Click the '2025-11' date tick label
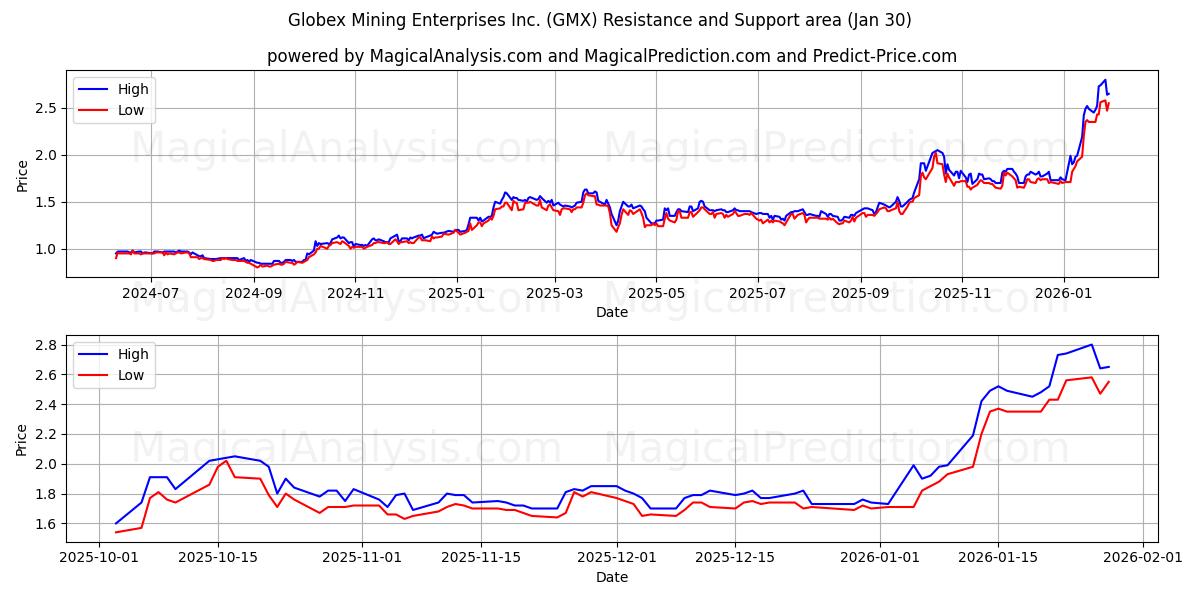Image resolution: width=1200 pixels, height=600 pixels. pyautogui.click(x=961, y=294)
